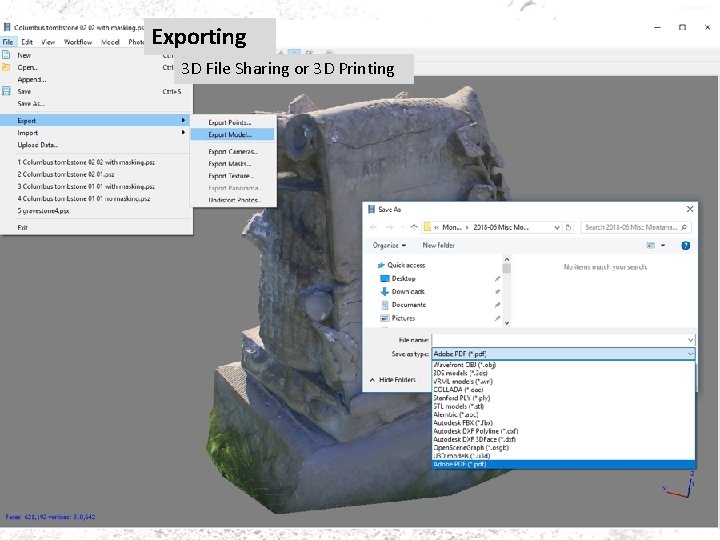The height and width of the screenshot is (540, 720).
Task: Select Autodesk FBX (*.fbx) file type
Action: click(563, 423)
